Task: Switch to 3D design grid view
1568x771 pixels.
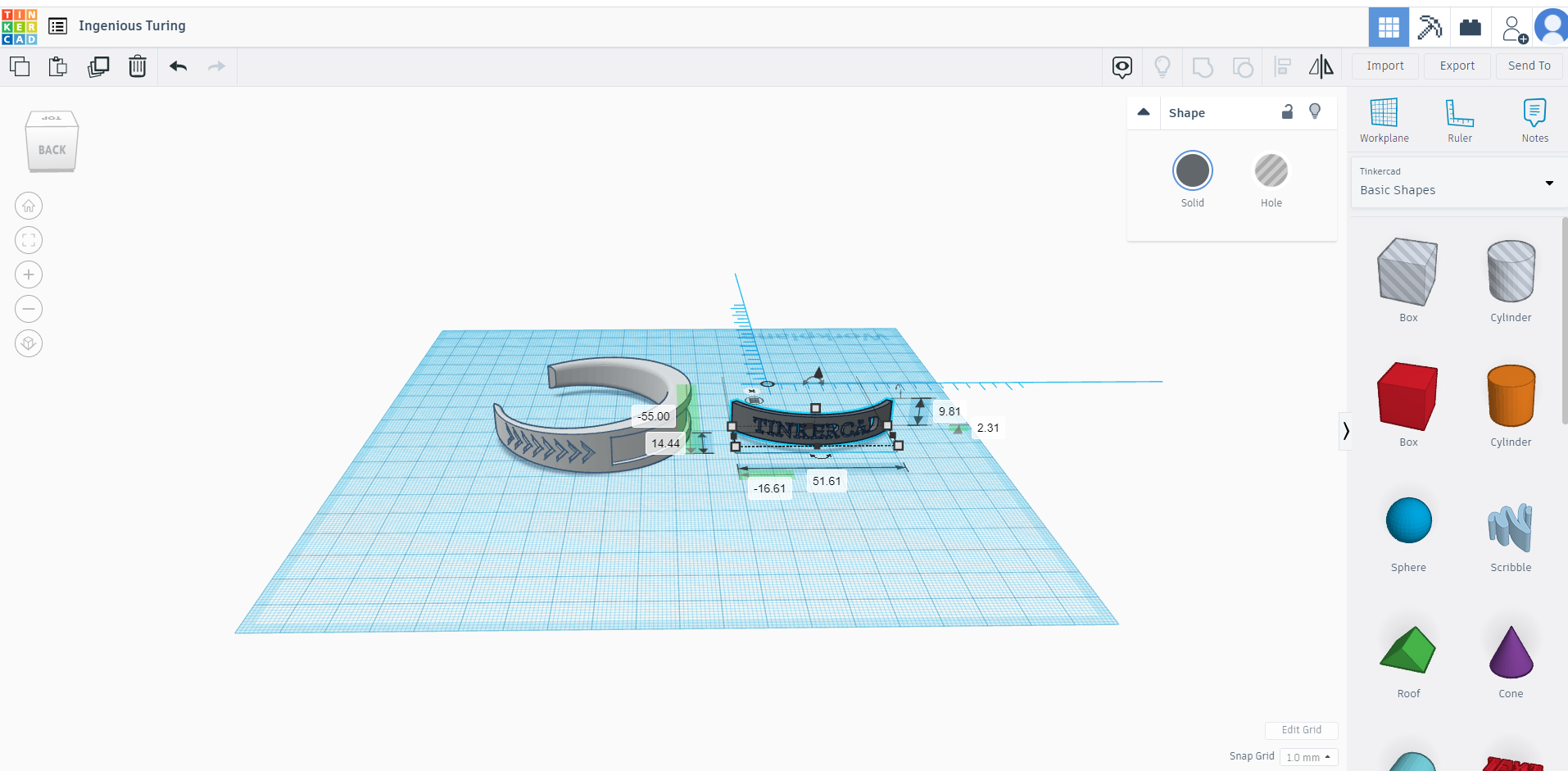Action: (1389, 27)
